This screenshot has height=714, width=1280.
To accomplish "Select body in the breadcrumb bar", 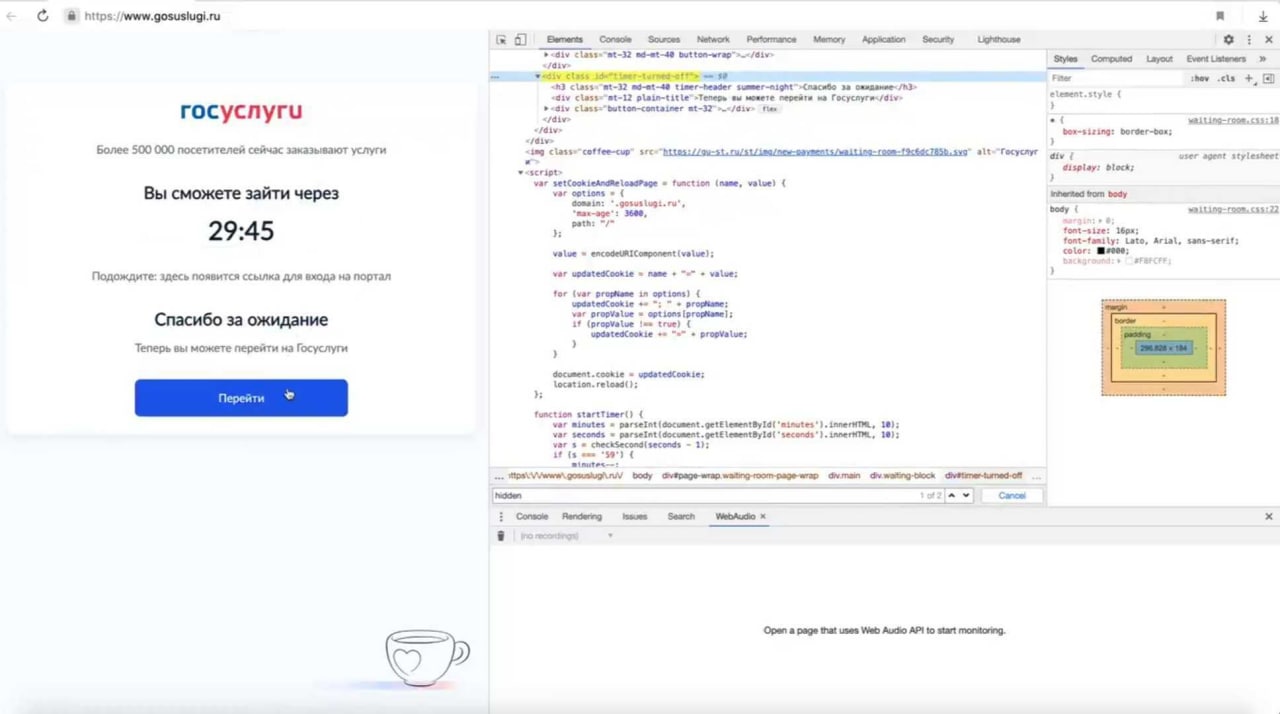I will click(x=642, y=476).
